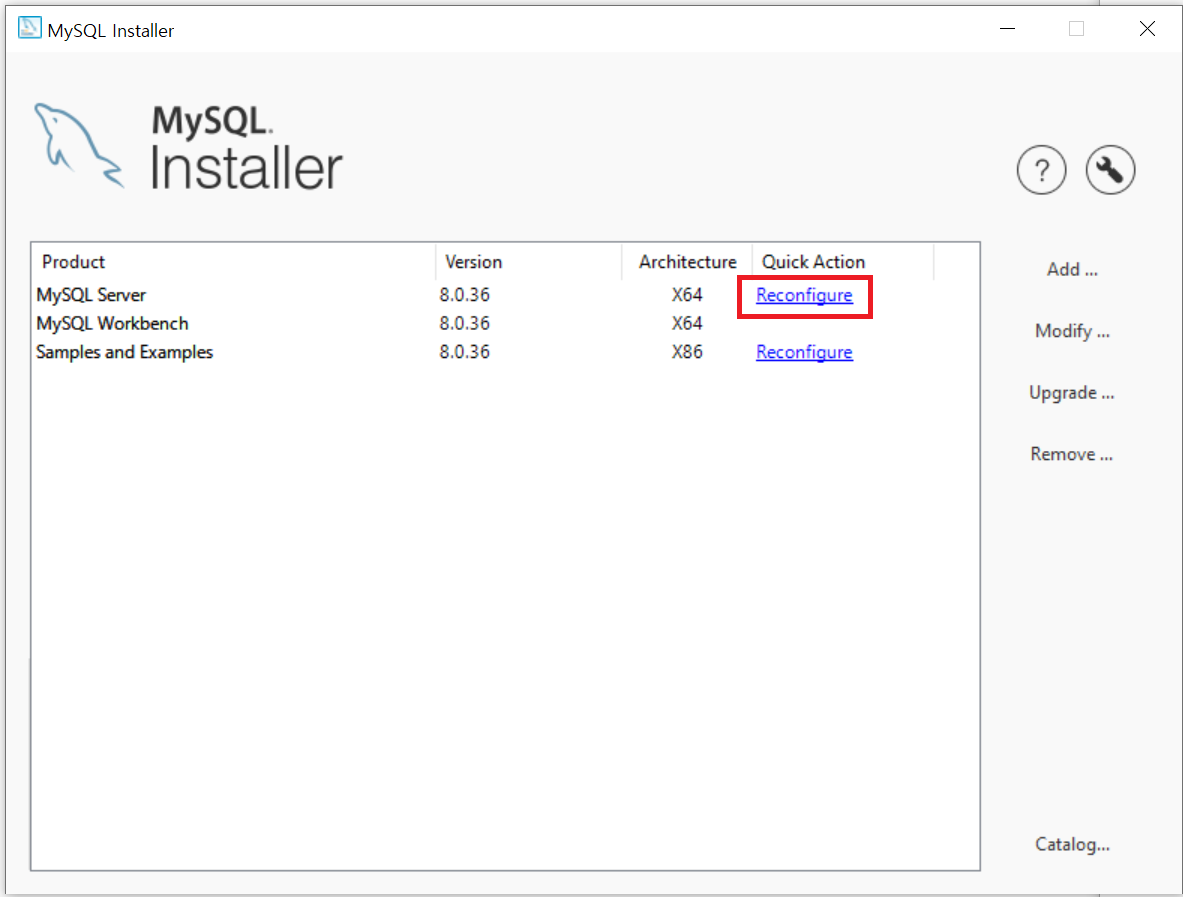This screenshot has height=897, width=1183.
Task: Click Reconfigure for MySQL Server
Action: (804, 295)
